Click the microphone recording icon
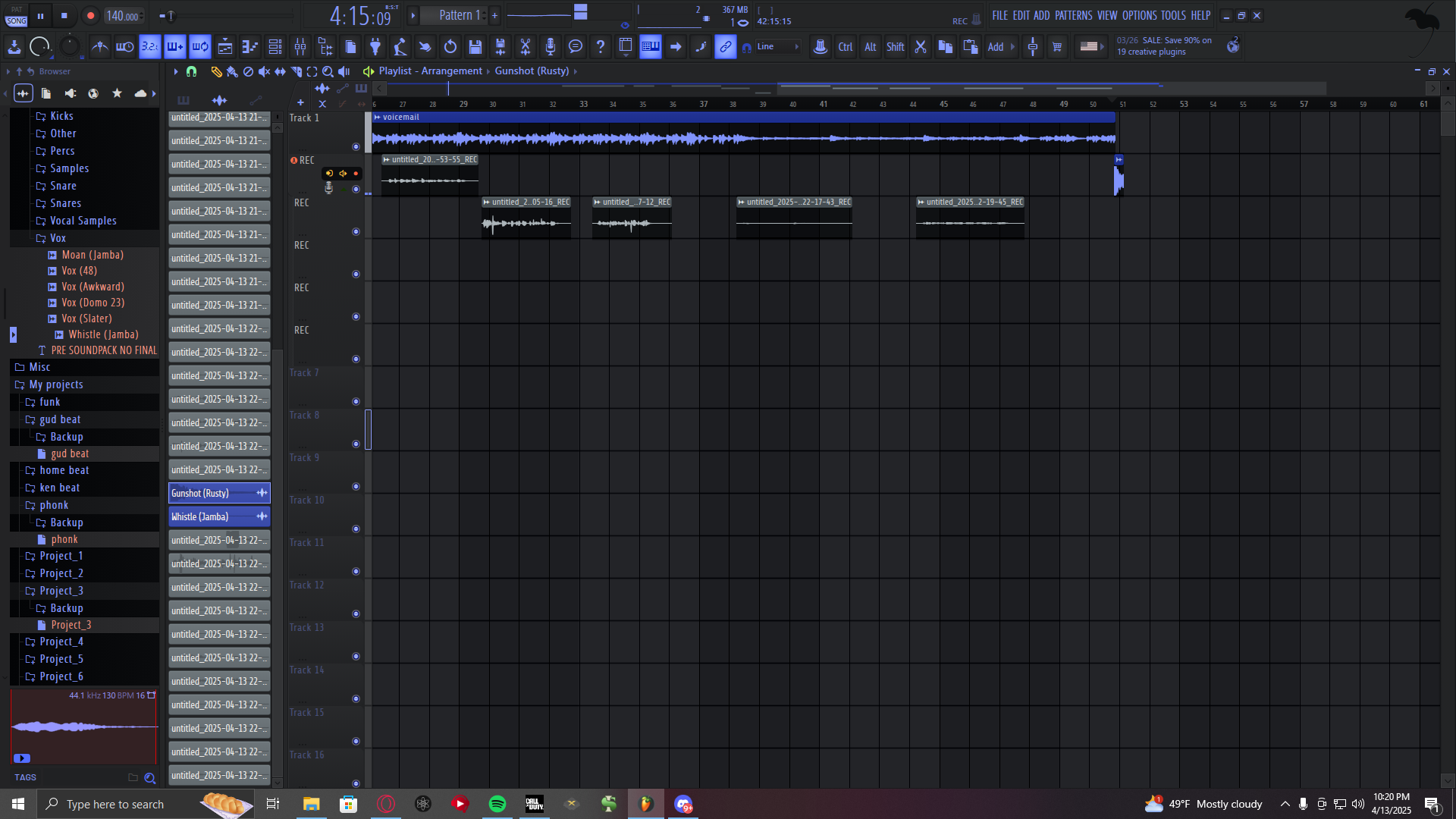Image resolution: width=1456 pixels, height=819 pixels. click(x=551, y=47)
